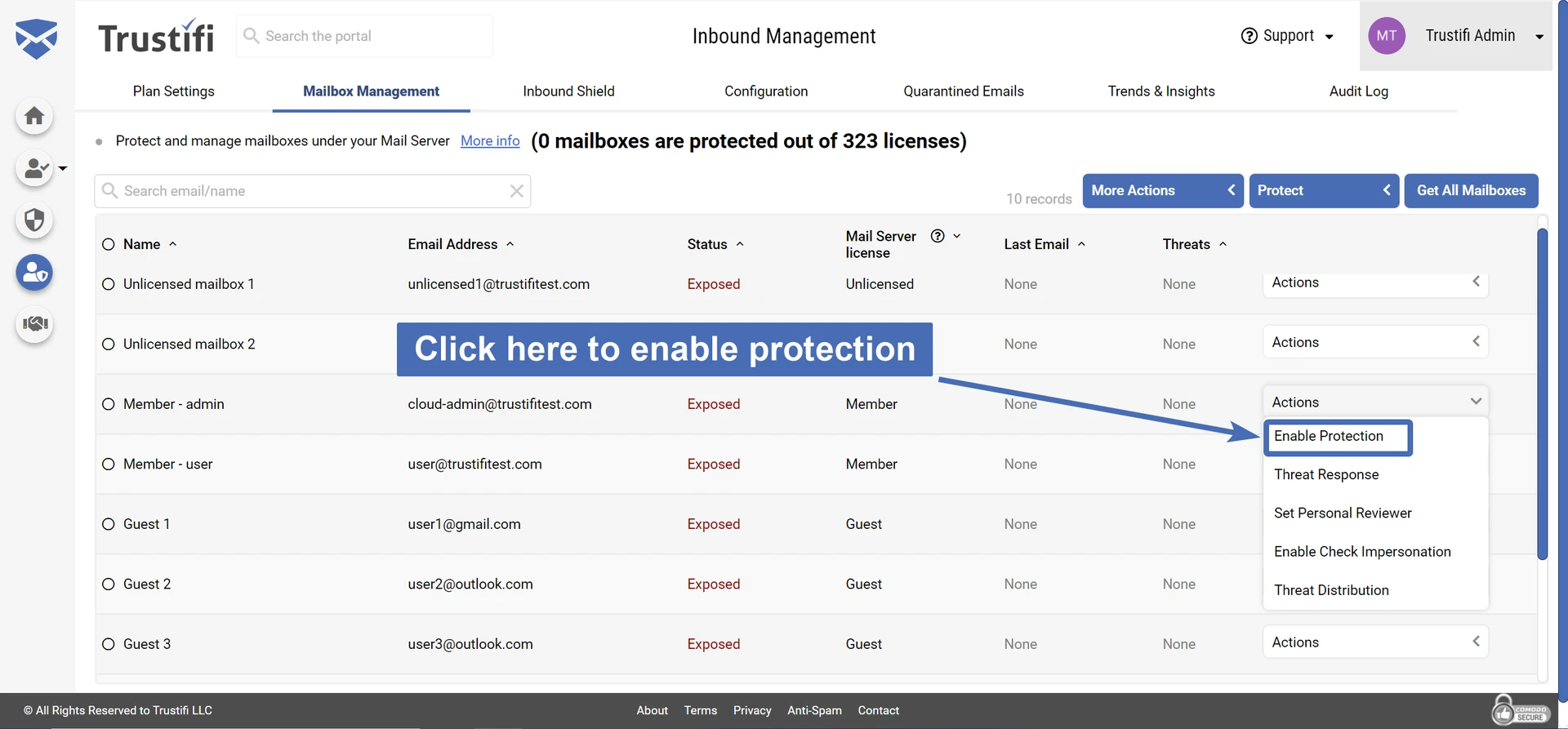The image size is (1568, 729).
Task: Select the Member - admin mailbox row
Action: coord(109,404)
